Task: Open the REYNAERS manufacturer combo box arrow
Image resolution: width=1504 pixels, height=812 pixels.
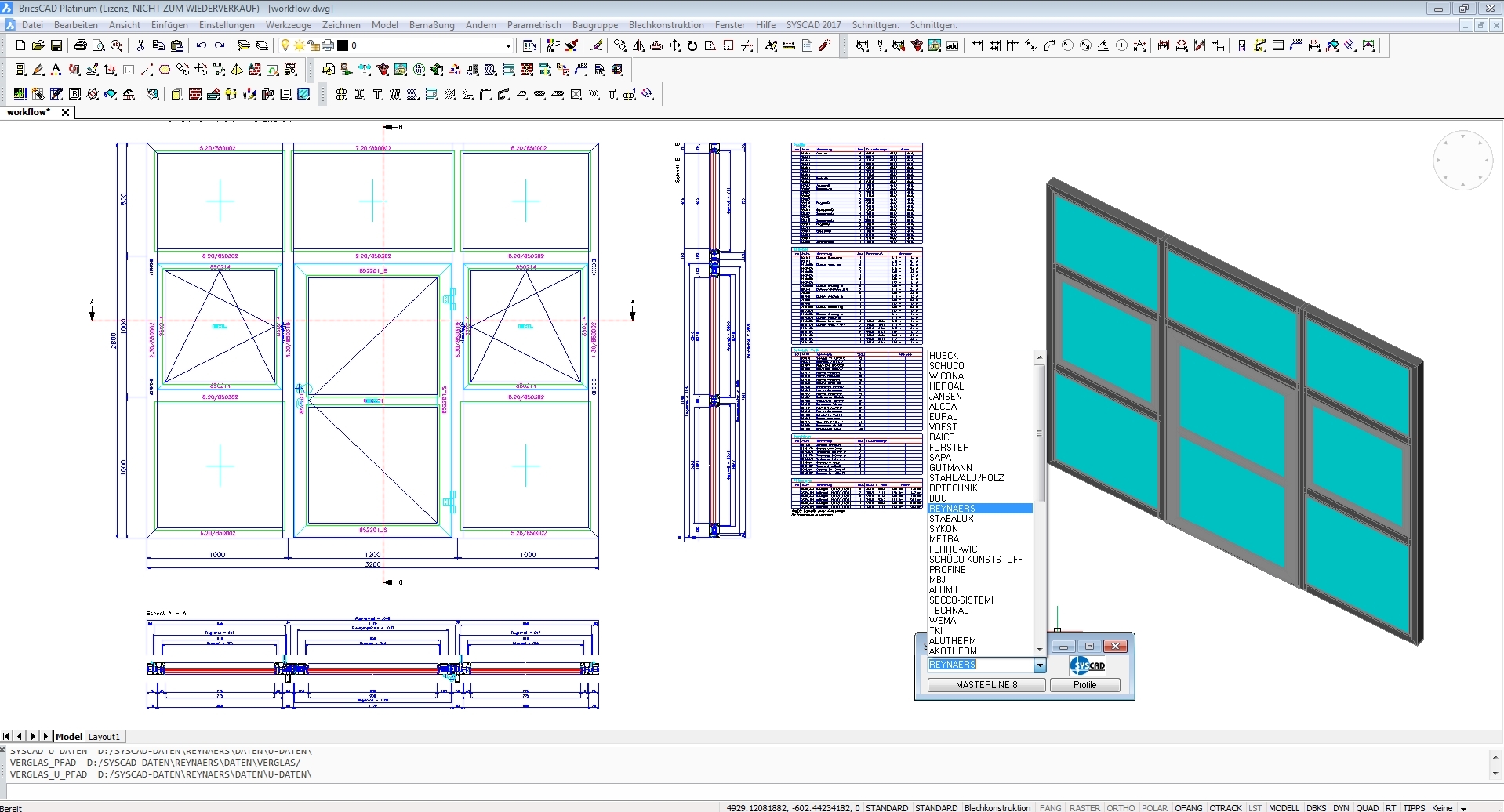Action: tap(1040, 665)
